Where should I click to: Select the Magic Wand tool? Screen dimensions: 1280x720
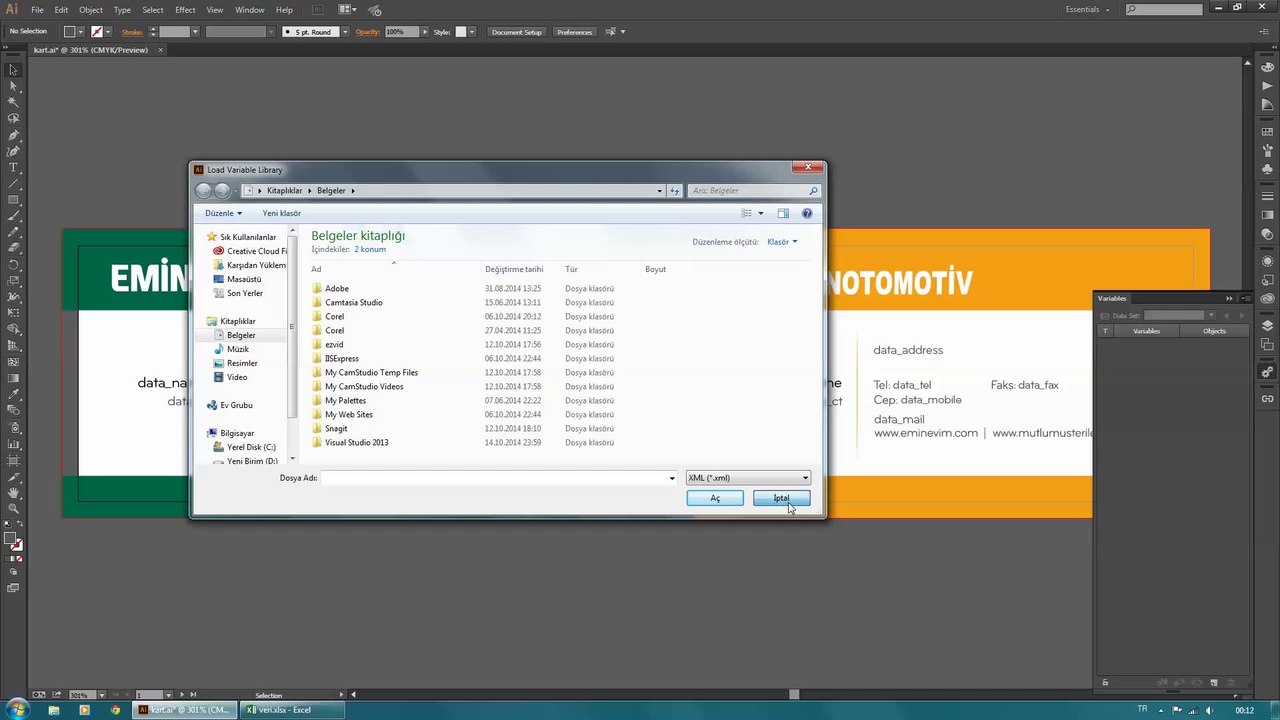(14, 102)
